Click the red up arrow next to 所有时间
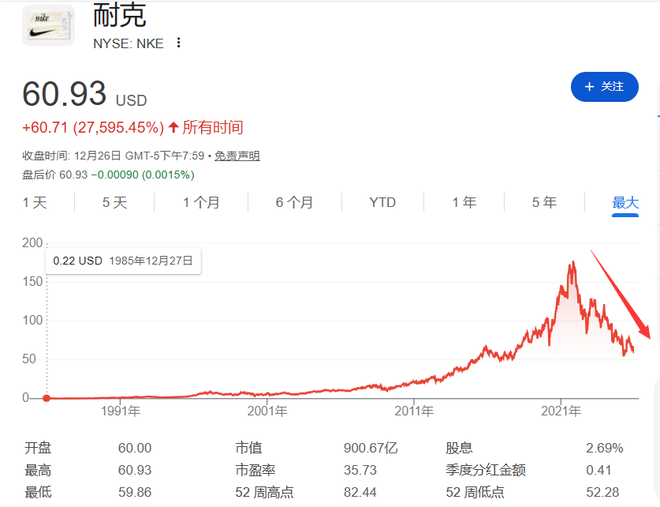Image resolution: width=660 pixels, height=507 pixels. click(x=173, y=127)
